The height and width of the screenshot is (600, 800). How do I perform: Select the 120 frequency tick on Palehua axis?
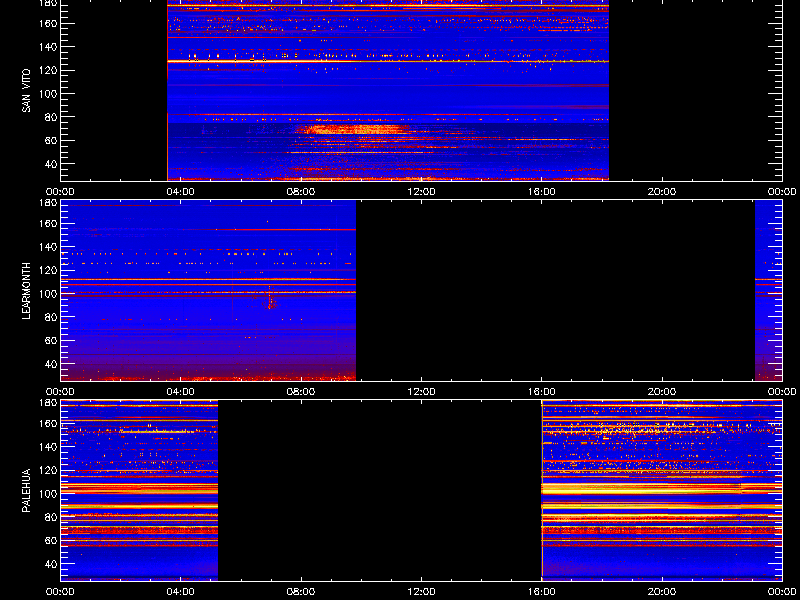(x=49, y=470)
